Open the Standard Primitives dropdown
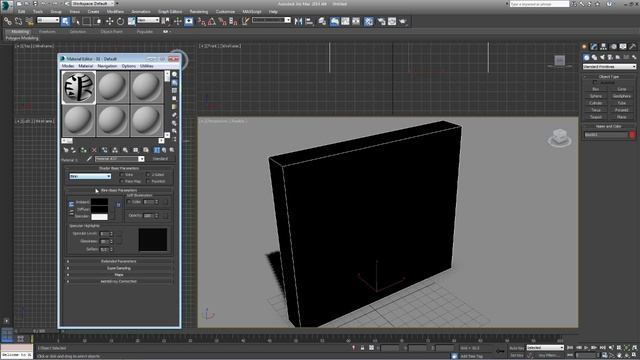Screen dimensions: 640x360 click(609, 67)
